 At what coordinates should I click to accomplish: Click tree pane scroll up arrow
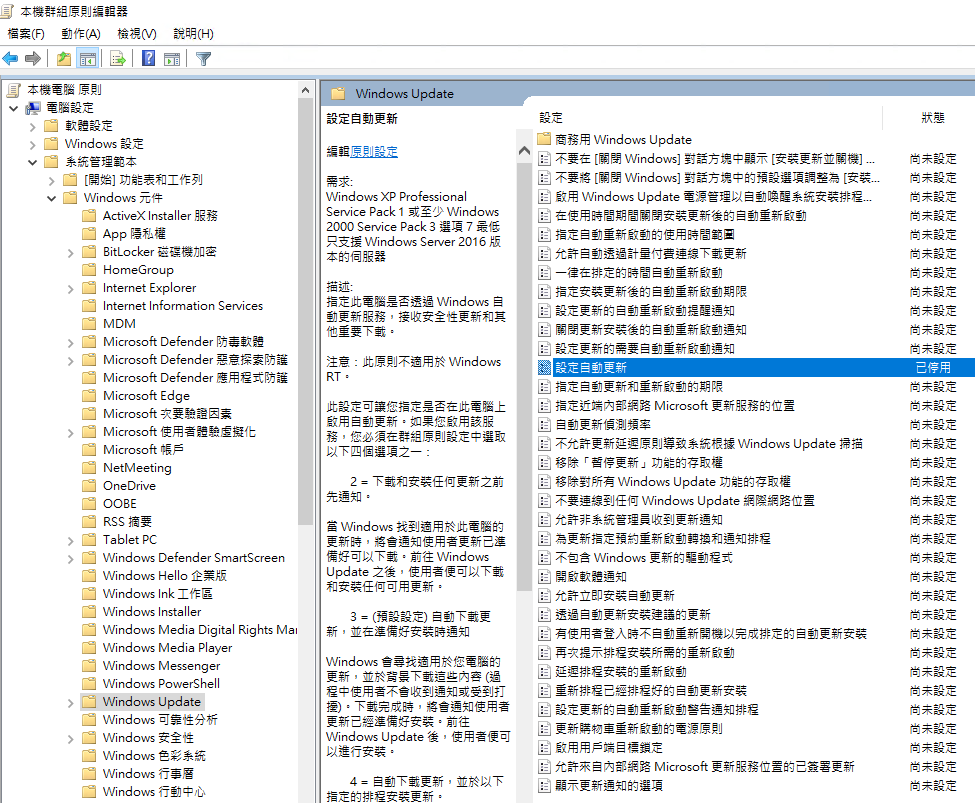[305, 90]
